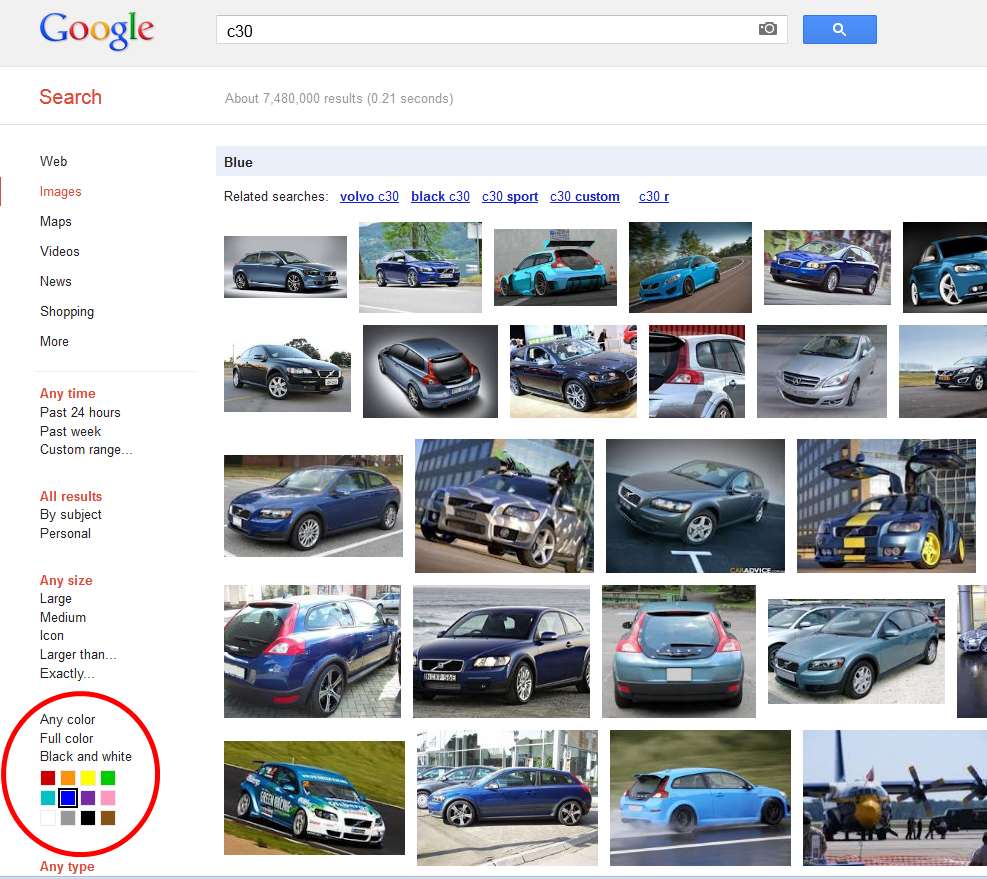The image size is (987, 879).
Task: Select the pink color swatch
Action: 108,798
